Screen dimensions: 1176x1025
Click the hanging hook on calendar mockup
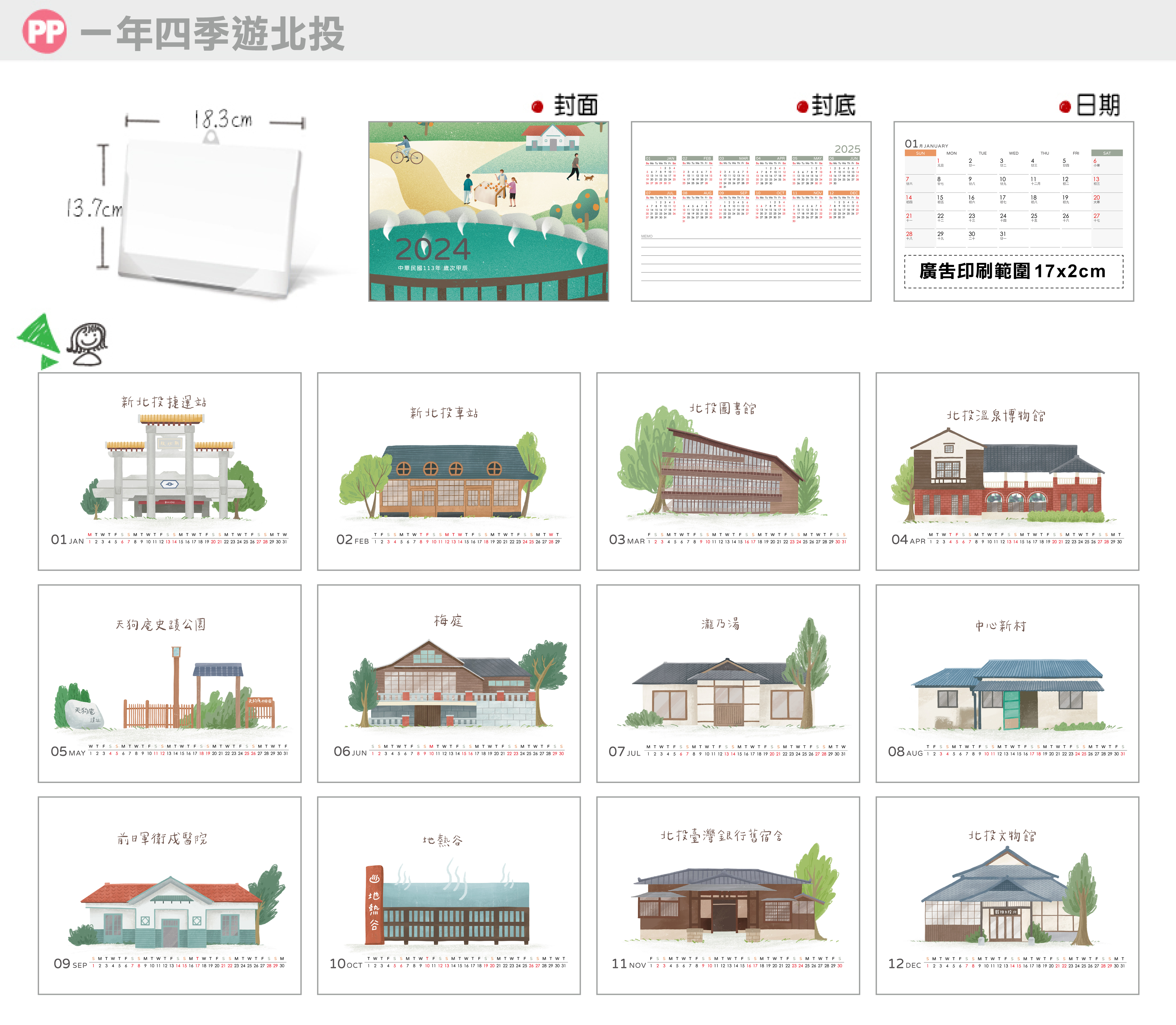[x=211, y=137]
